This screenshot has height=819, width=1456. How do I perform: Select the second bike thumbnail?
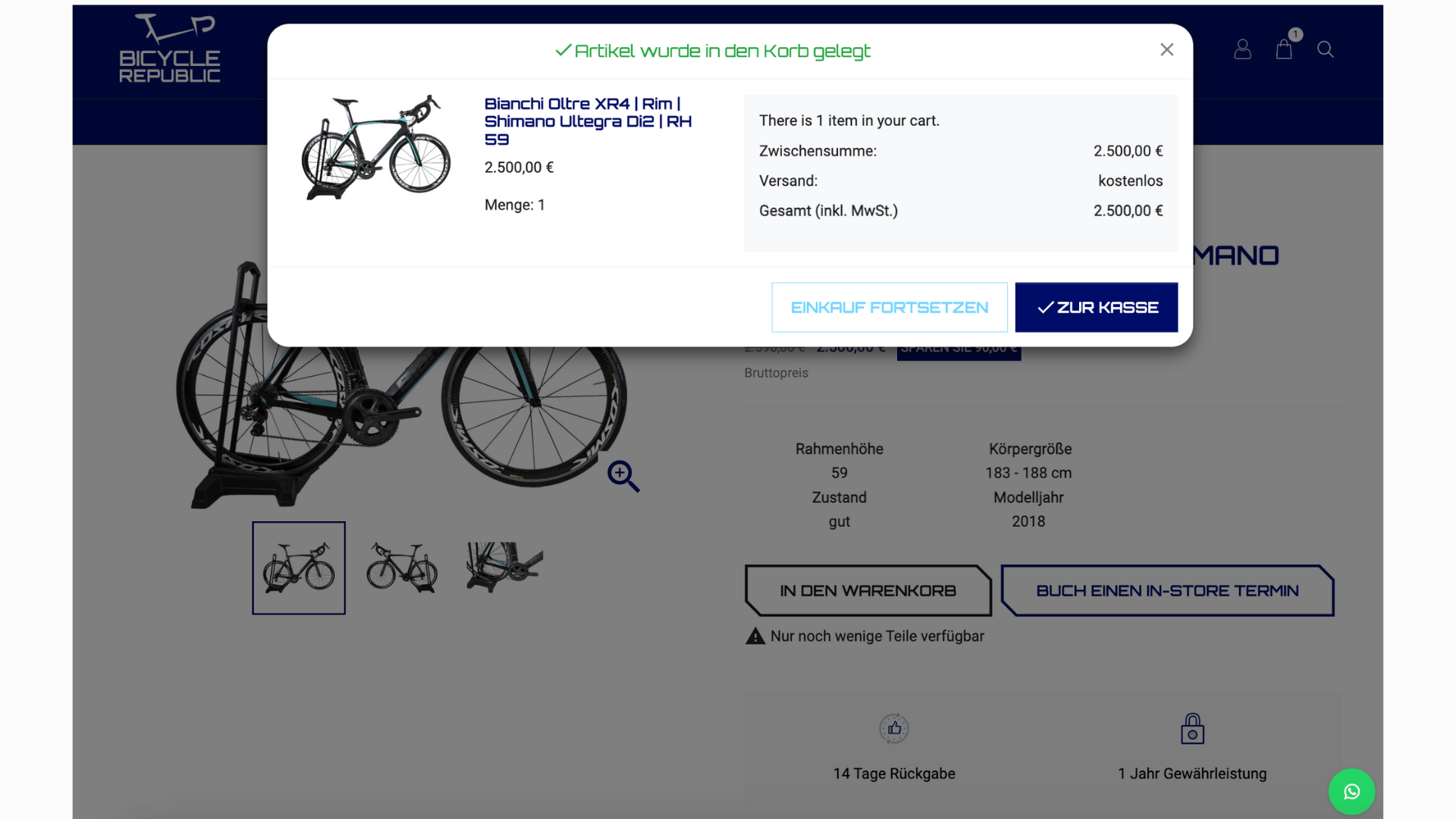pyautogui.click(x=402, y=568)
